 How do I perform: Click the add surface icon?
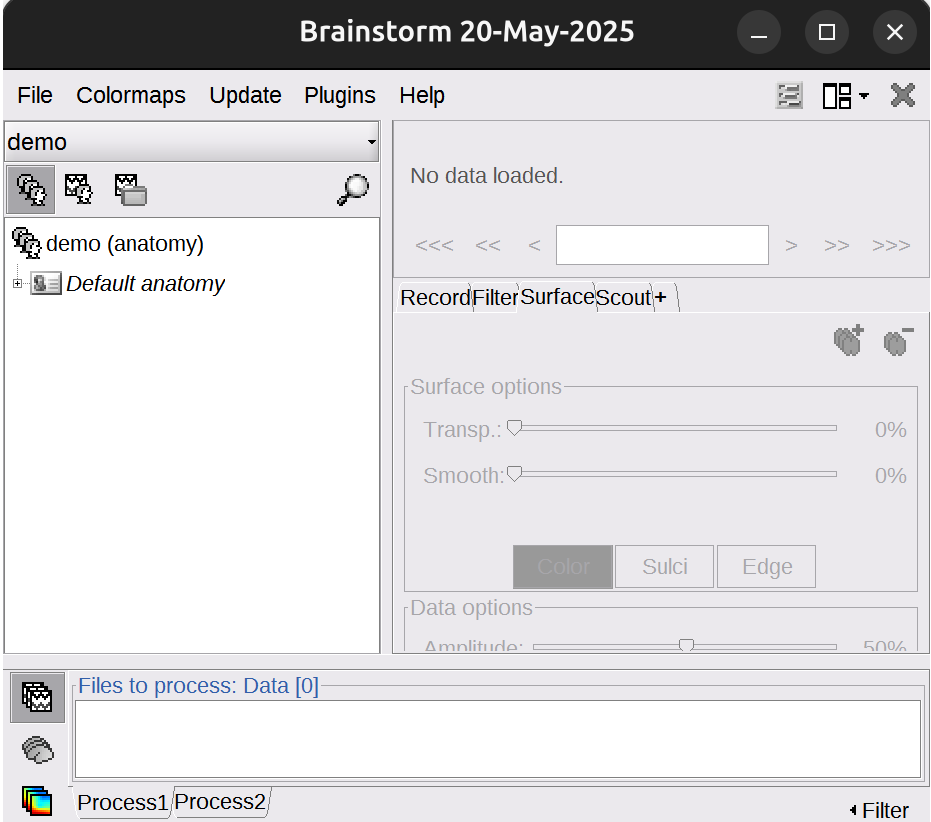[849, 340]
